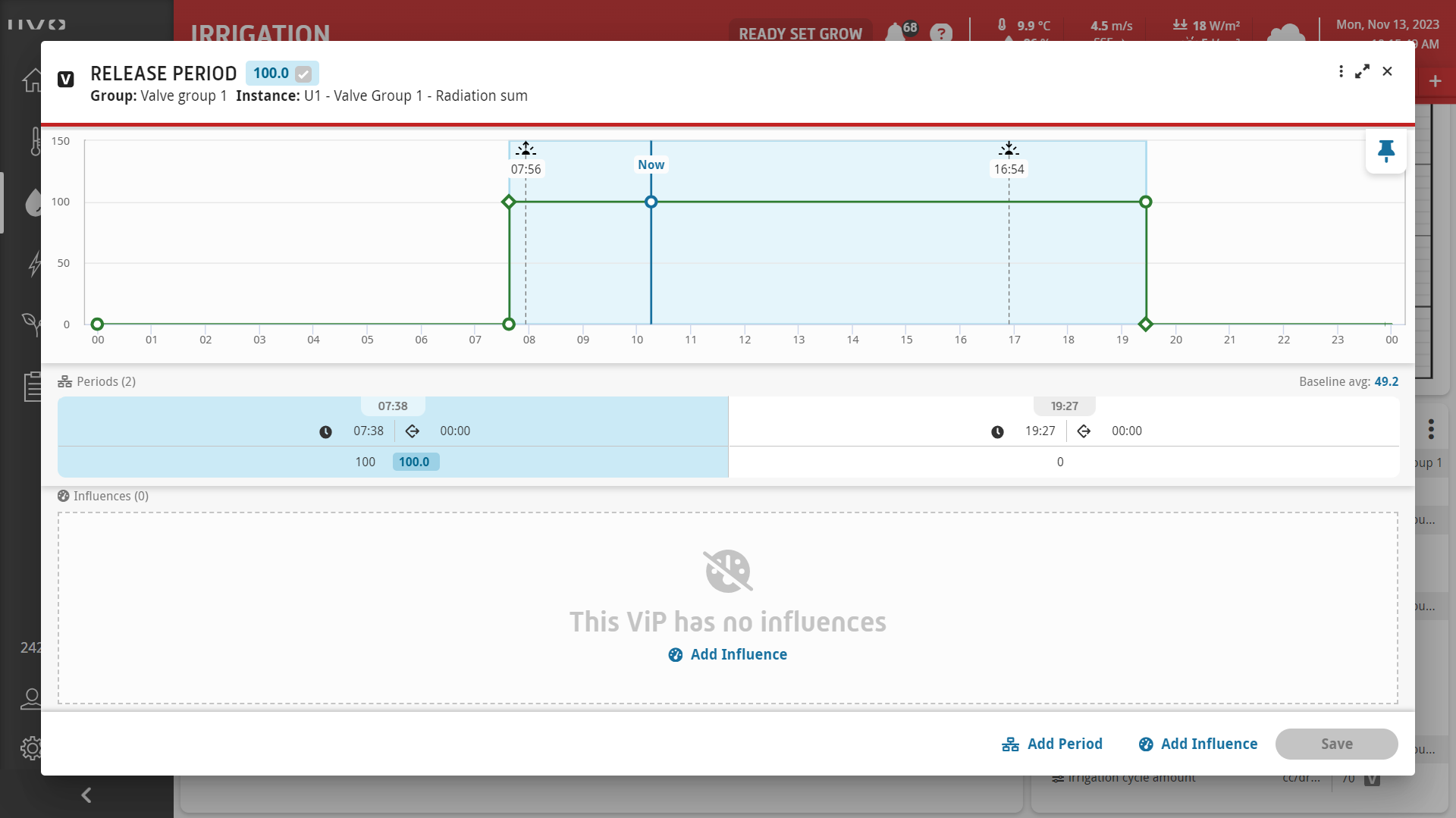
Task: Toggle the checkmark beside the 100.0 value
Action: click(303, 74)
